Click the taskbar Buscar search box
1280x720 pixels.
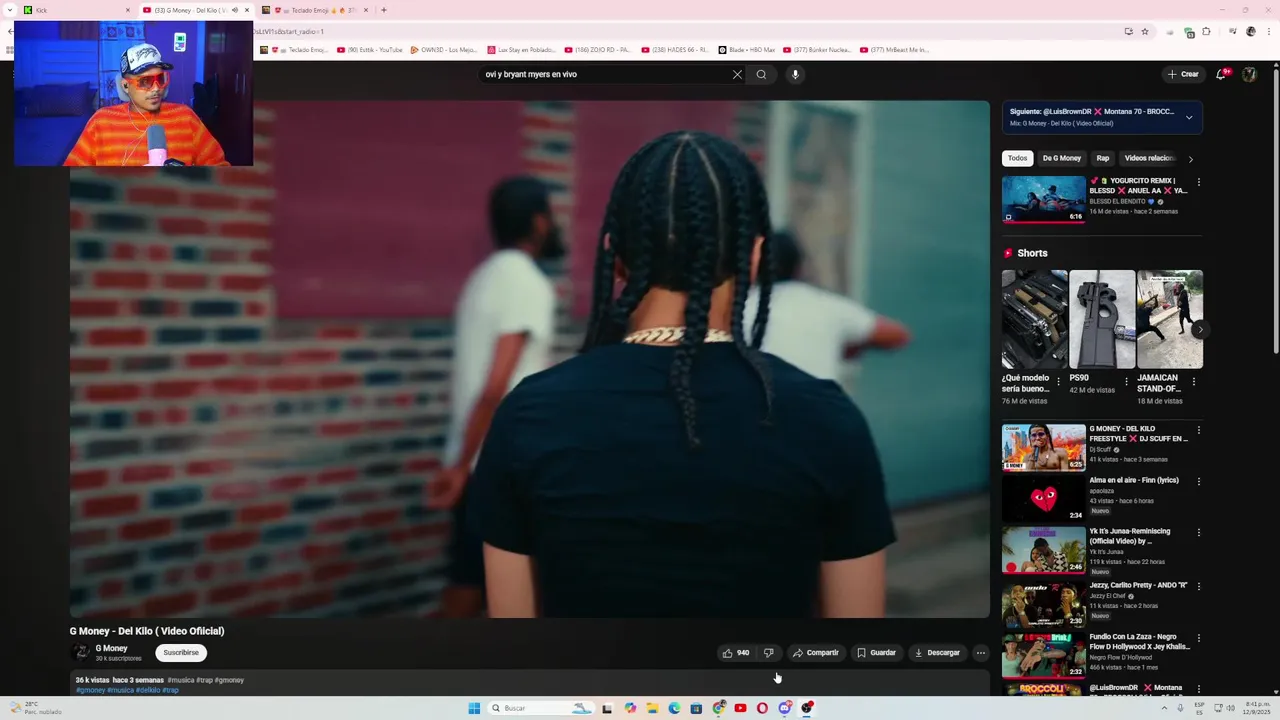pyautogui.click(x=541, y=708)
